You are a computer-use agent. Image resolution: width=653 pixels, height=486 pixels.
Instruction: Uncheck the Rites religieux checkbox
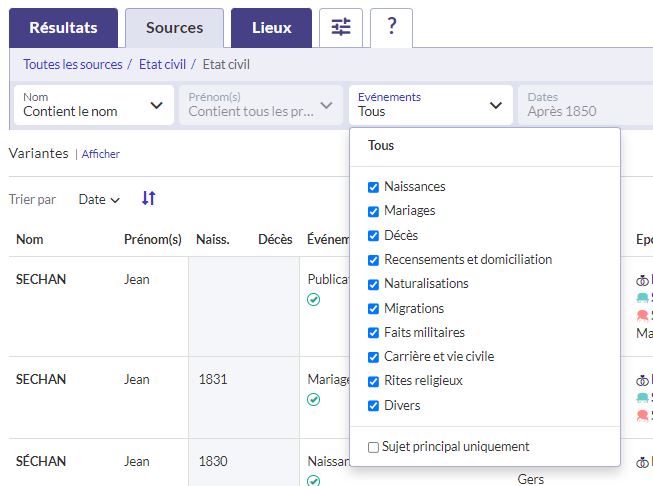374,381
